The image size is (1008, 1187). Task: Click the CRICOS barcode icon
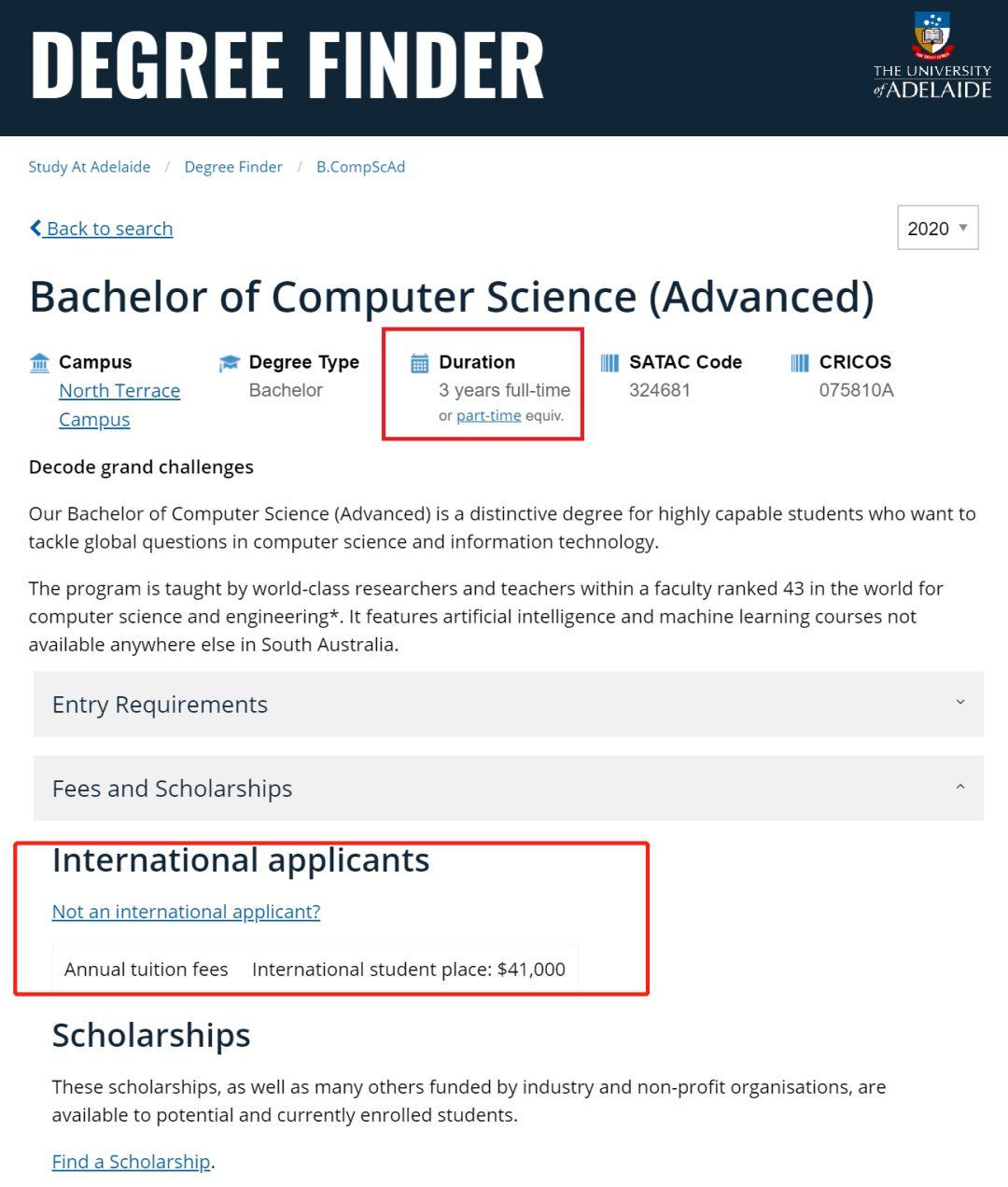coord(800,363)
